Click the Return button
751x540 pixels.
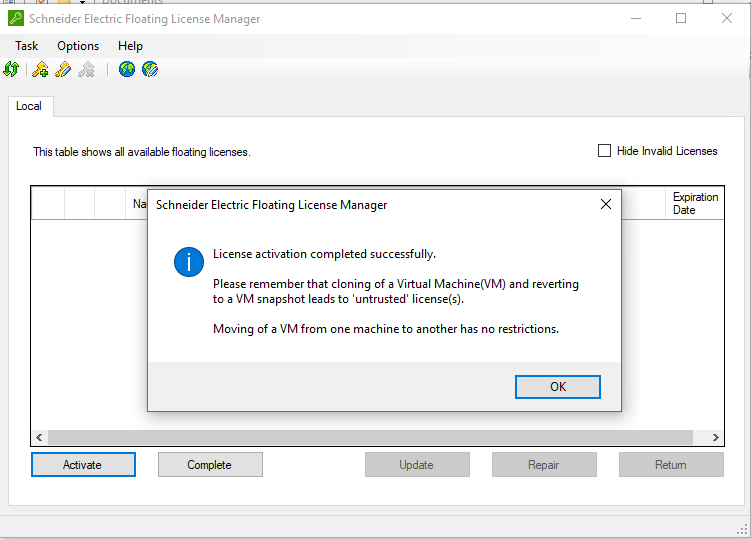[x=671, y=465]
